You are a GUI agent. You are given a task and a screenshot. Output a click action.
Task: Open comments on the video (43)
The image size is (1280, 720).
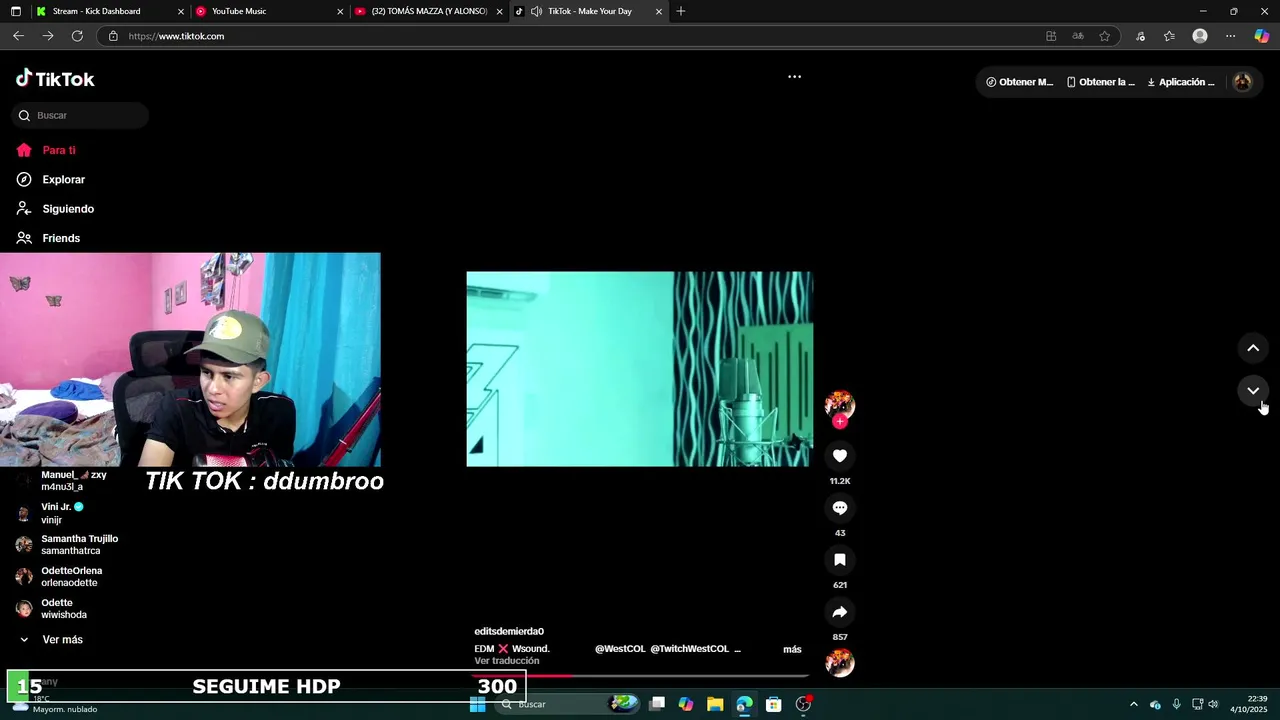pyautogui.click(x=840, y=508)
